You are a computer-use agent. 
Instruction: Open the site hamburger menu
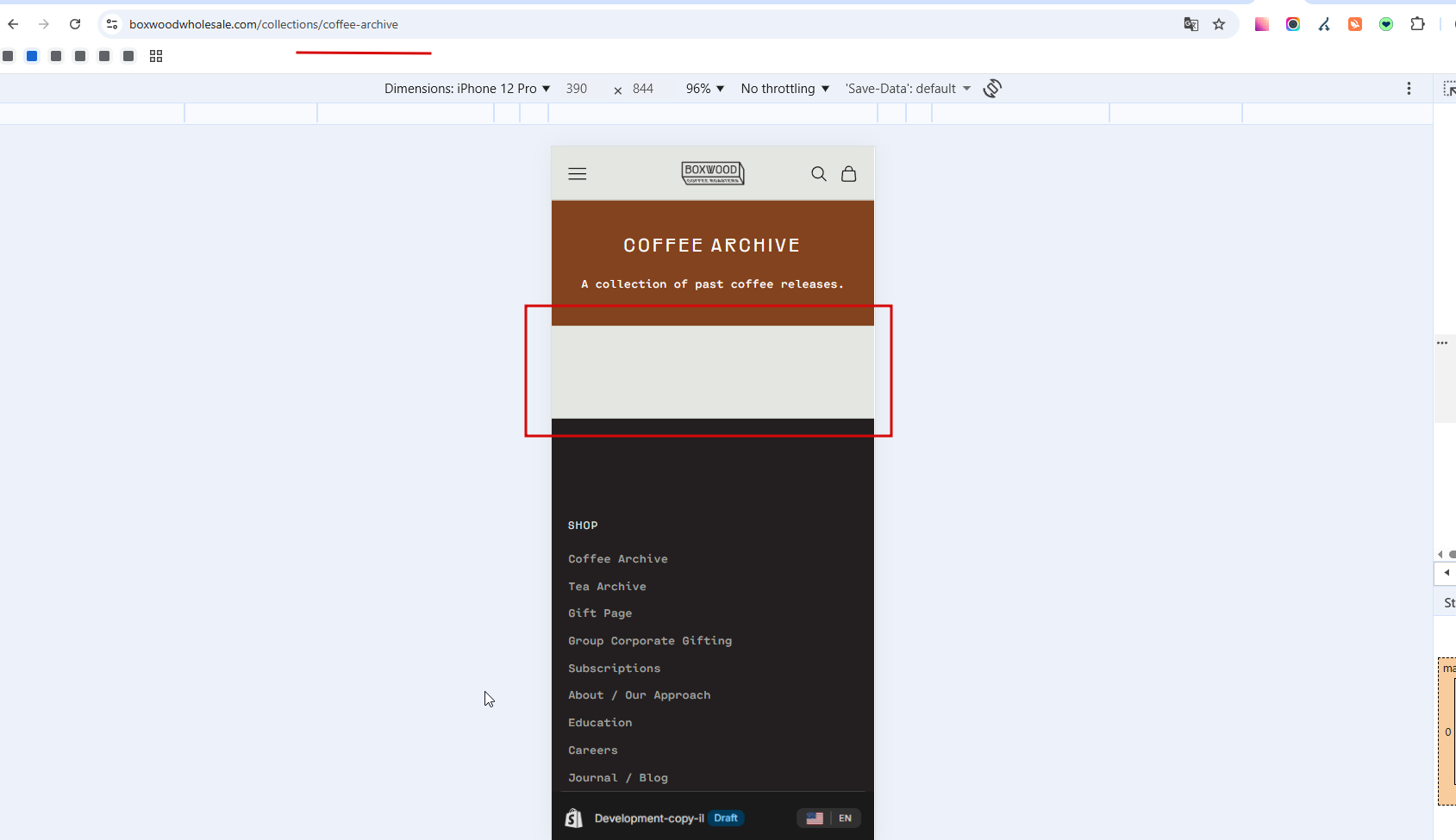[x=578, y=174]
